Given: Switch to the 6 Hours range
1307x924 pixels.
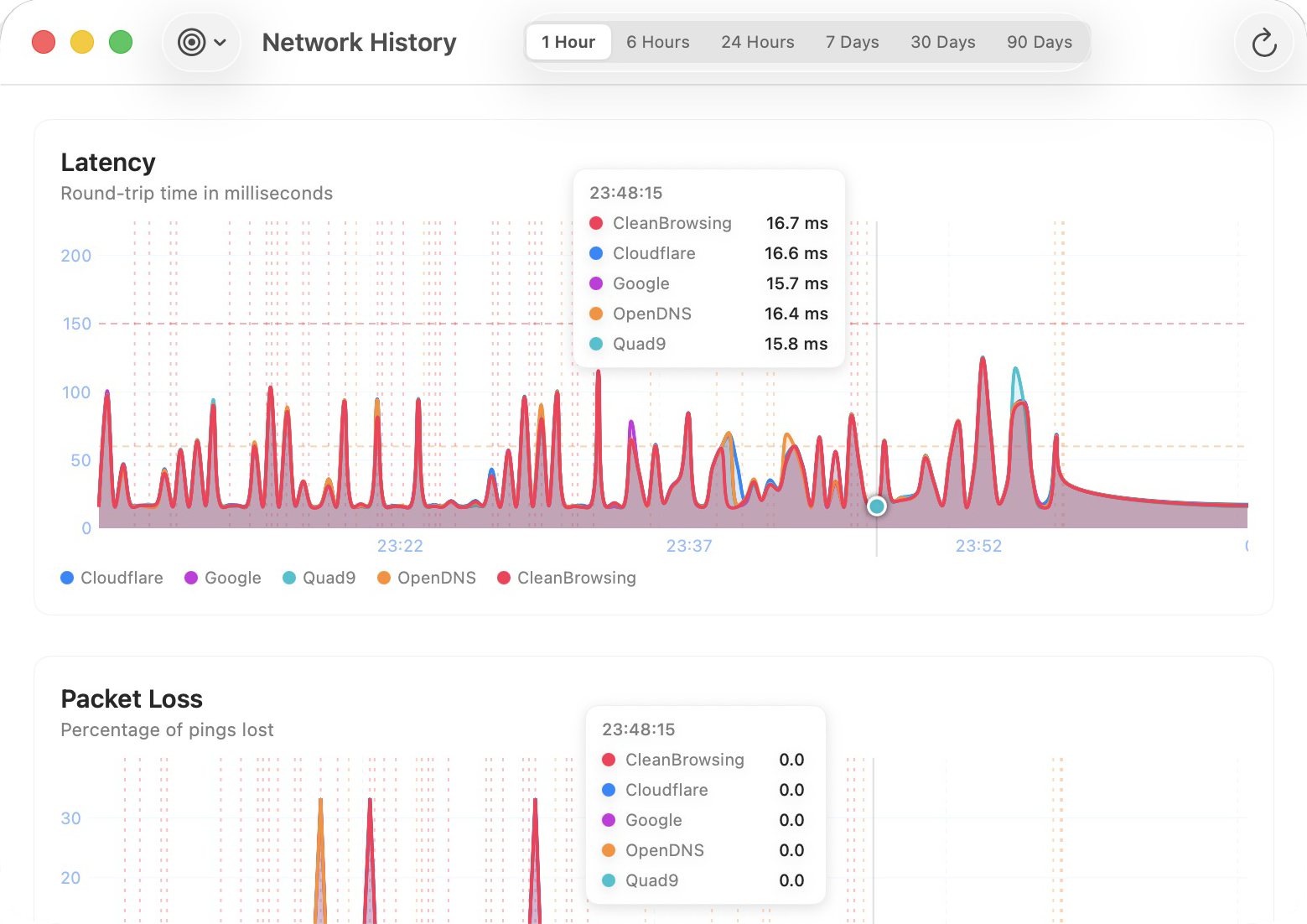Looking at the screenshot, I should coord(658,42).
